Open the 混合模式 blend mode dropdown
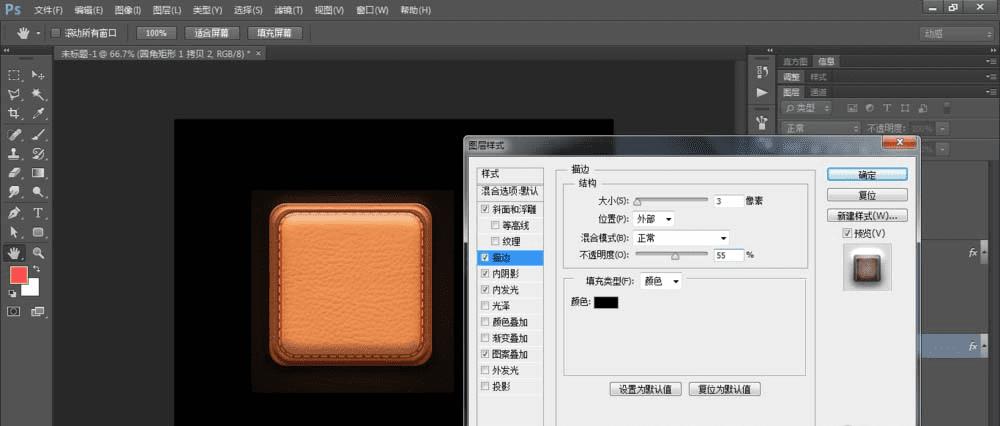The image size is (1000, 426). pyautogui.click(x=681, y=237)
